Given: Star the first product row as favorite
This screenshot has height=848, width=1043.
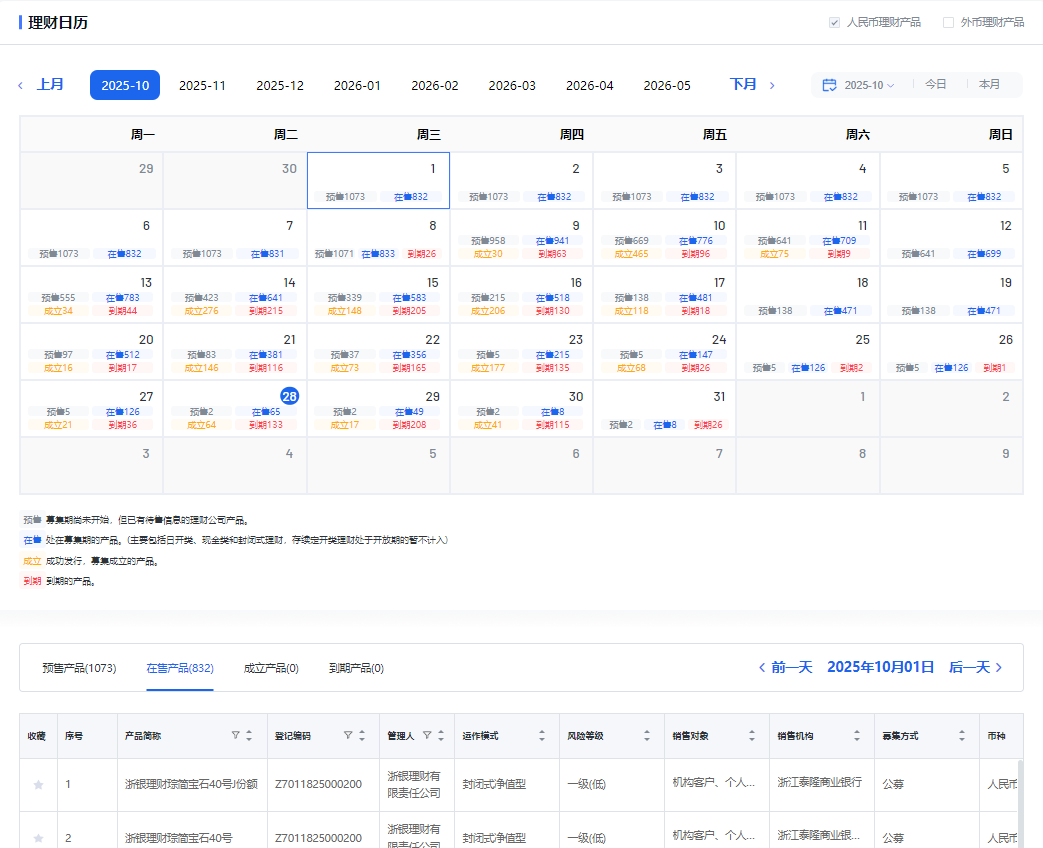Looking at the screenshot, I should [38, 785].
